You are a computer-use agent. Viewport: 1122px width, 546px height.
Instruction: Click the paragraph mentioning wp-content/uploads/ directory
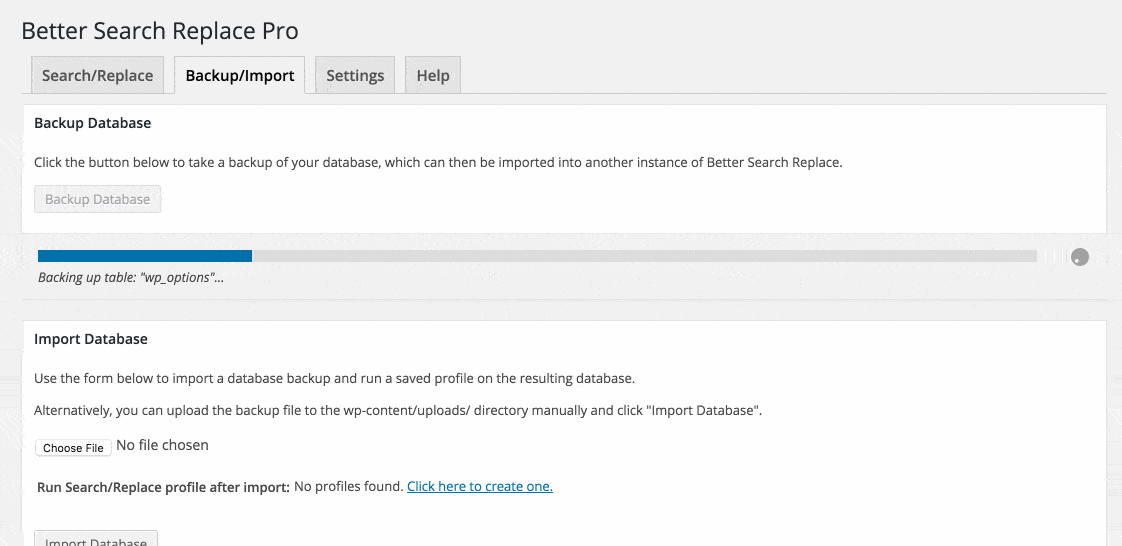(398, 411)
